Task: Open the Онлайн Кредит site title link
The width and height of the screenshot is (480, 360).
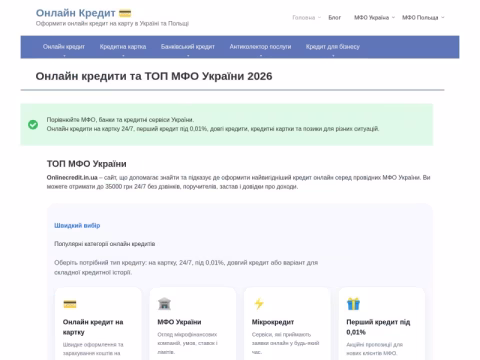Action: [x=76, y=13]
